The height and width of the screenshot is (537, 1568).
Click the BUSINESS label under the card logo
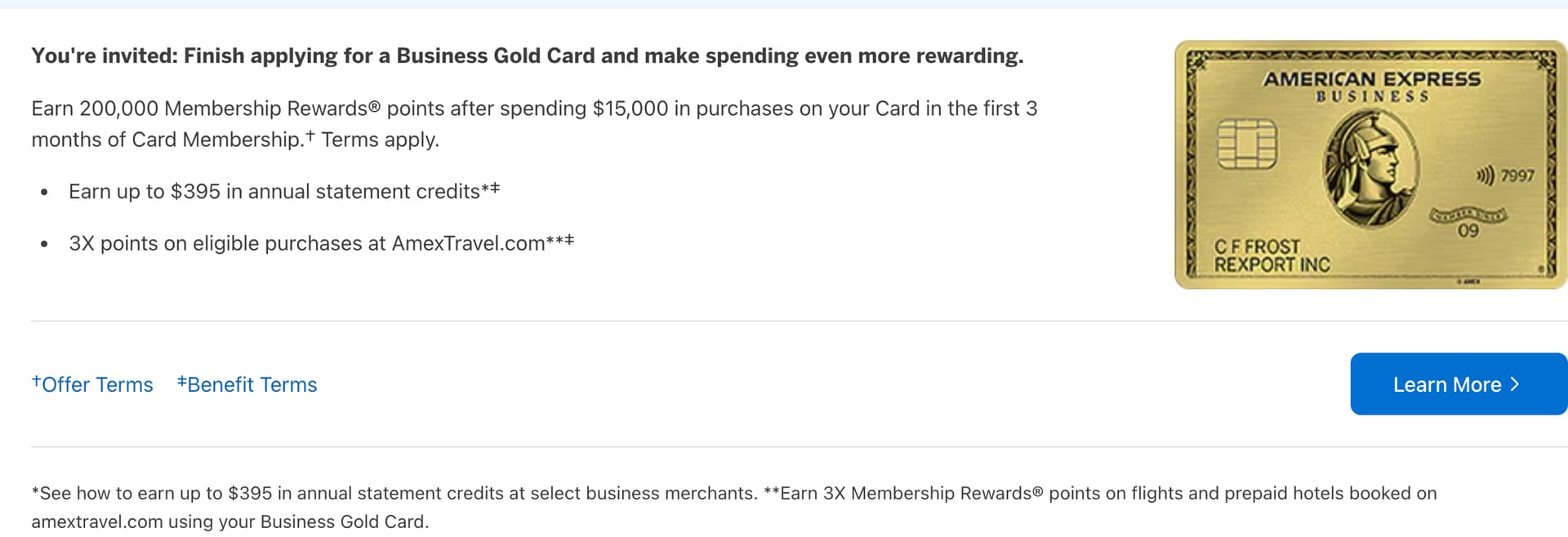coord(1372,97)
